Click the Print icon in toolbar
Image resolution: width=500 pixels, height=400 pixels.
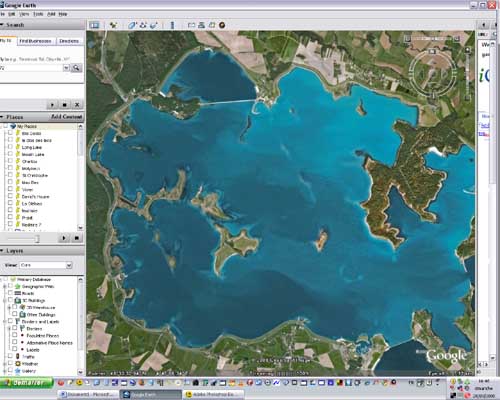(x=201, y=25)
